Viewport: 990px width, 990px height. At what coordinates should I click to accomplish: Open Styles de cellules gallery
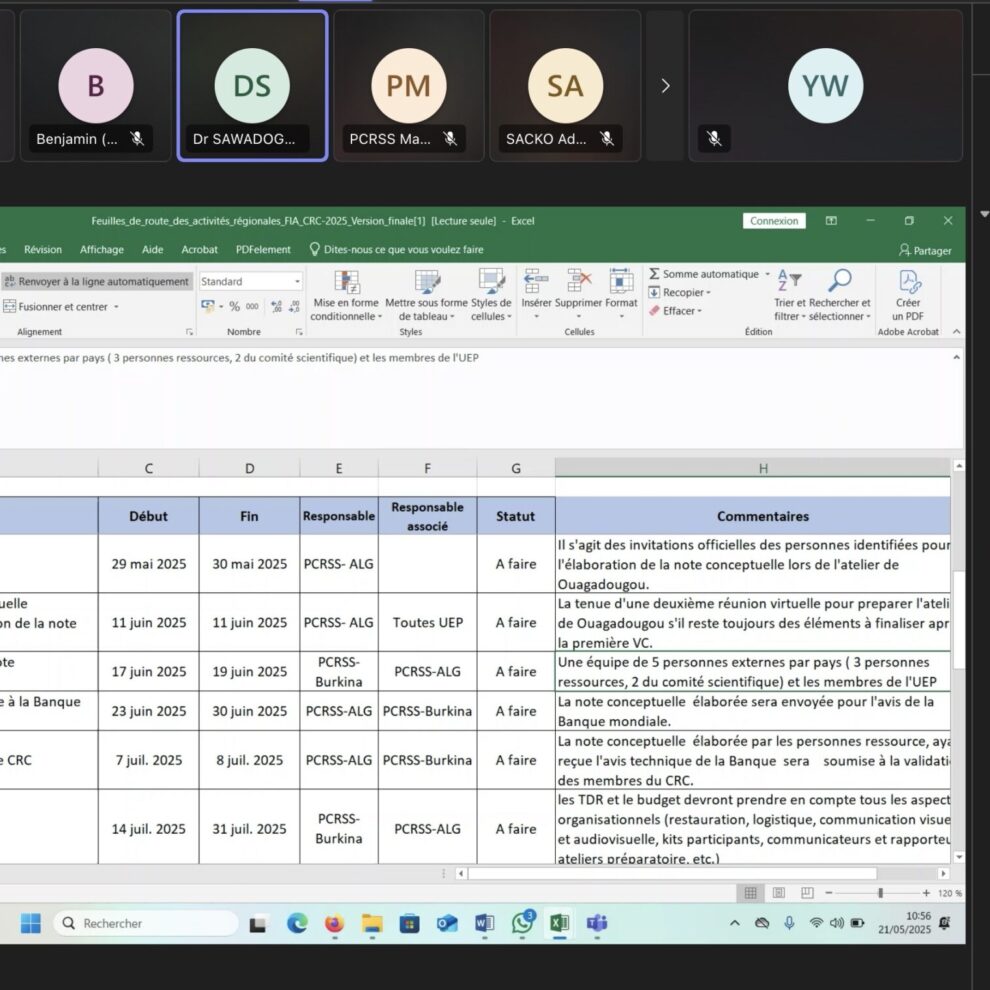click(491, 296)
